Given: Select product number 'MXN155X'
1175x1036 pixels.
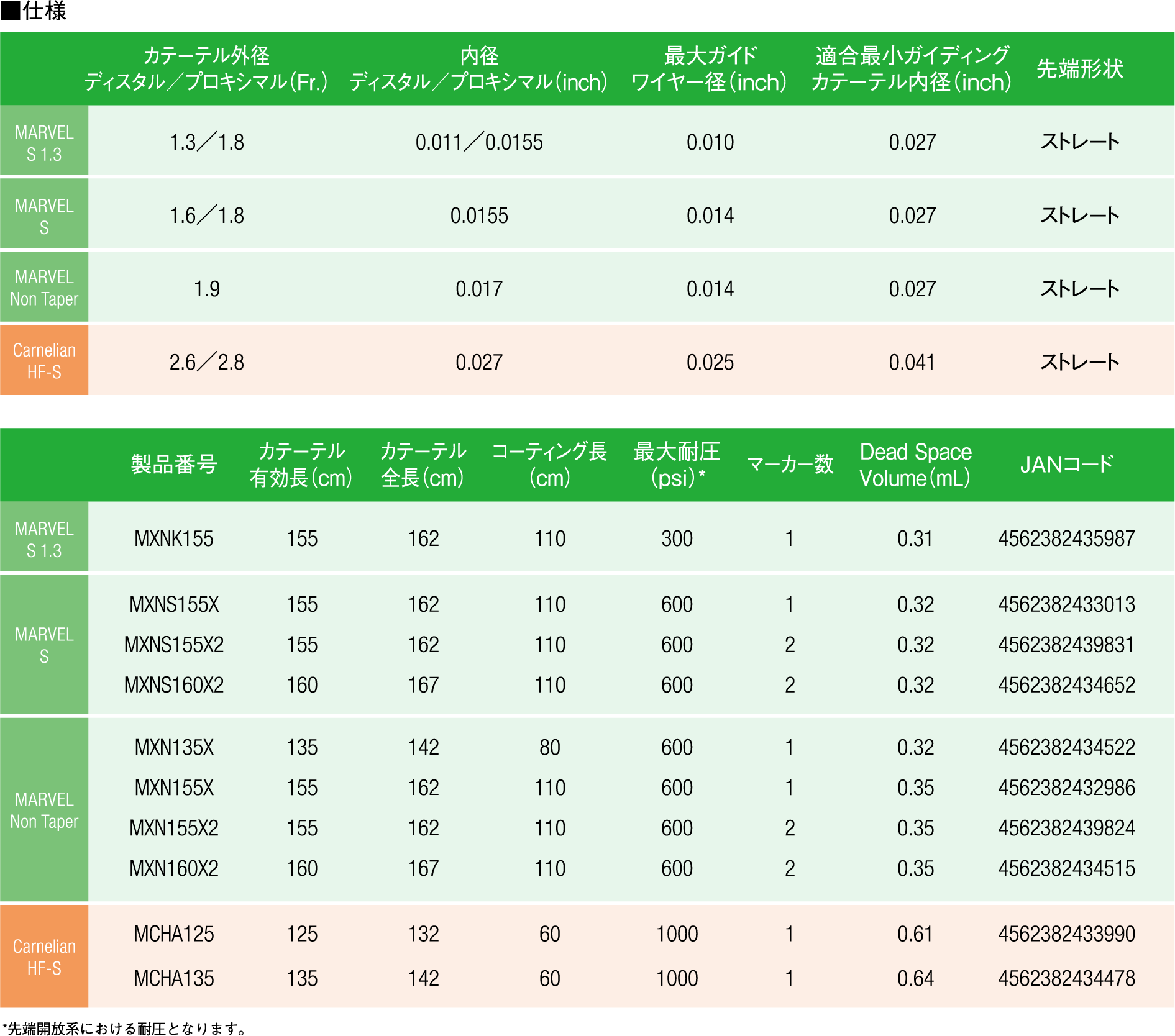Looking at the screenshot, I should tap(174, 788).
